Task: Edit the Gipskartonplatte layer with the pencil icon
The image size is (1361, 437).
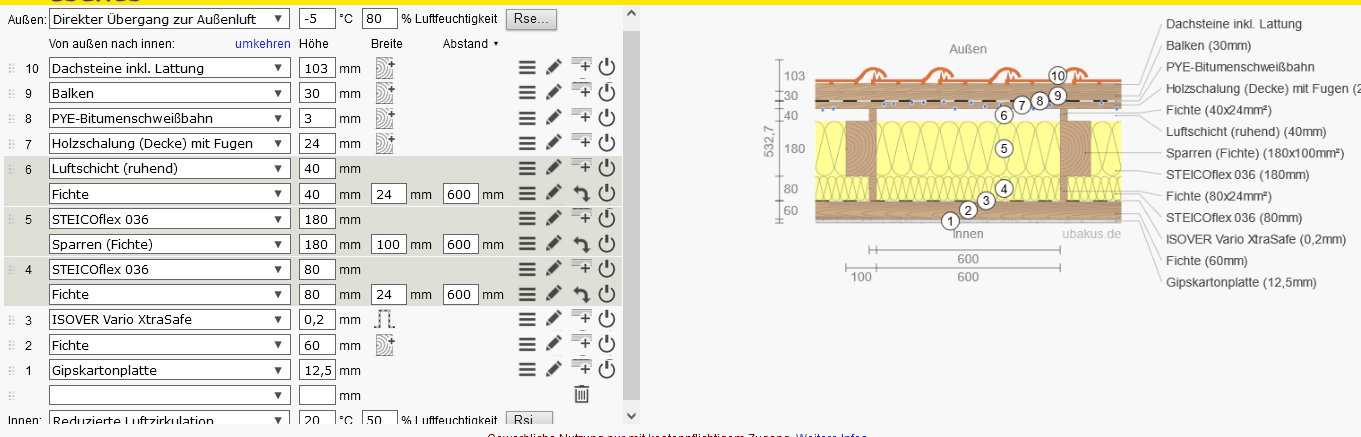Action: click(554, 370)
